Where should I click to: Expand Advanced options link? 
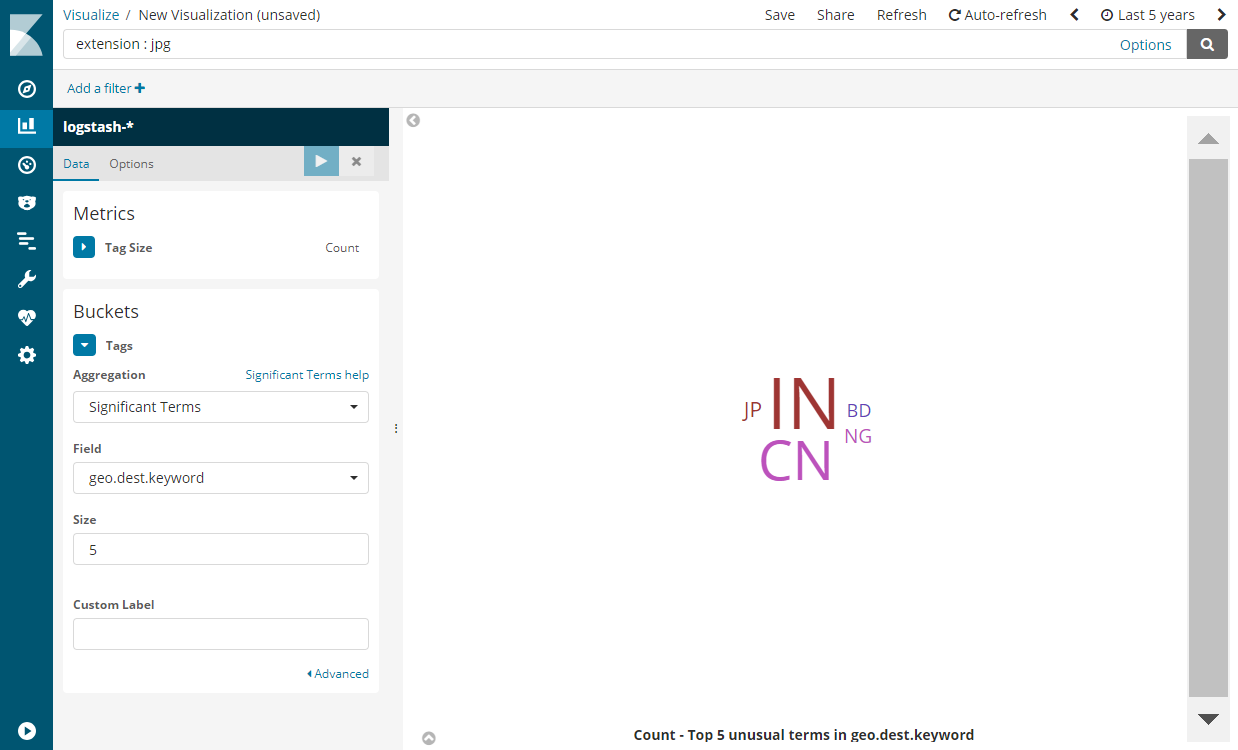[338, 674]
